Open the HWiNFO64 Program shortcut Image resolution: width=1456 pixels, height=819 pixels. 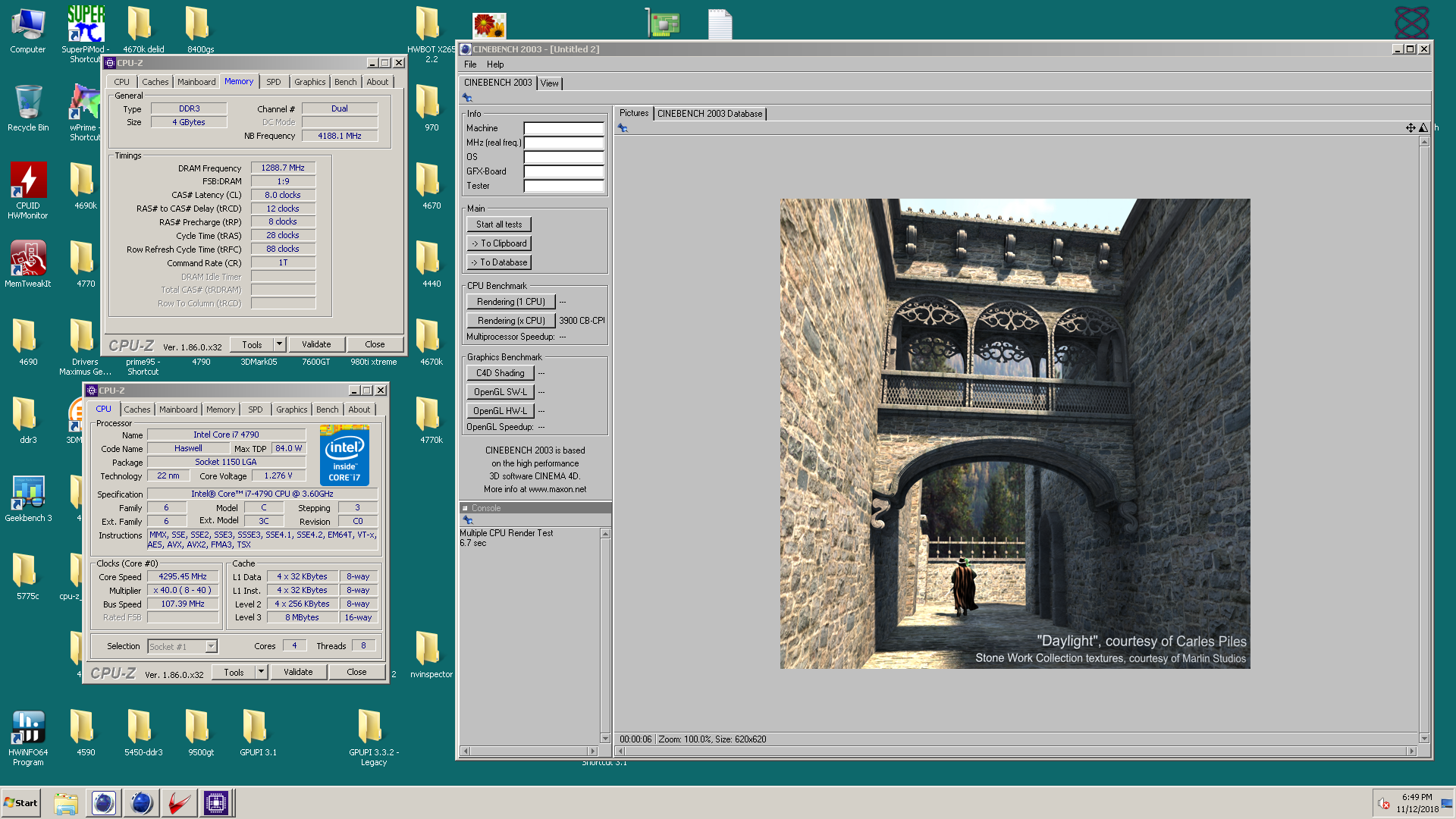coord(28,738)
